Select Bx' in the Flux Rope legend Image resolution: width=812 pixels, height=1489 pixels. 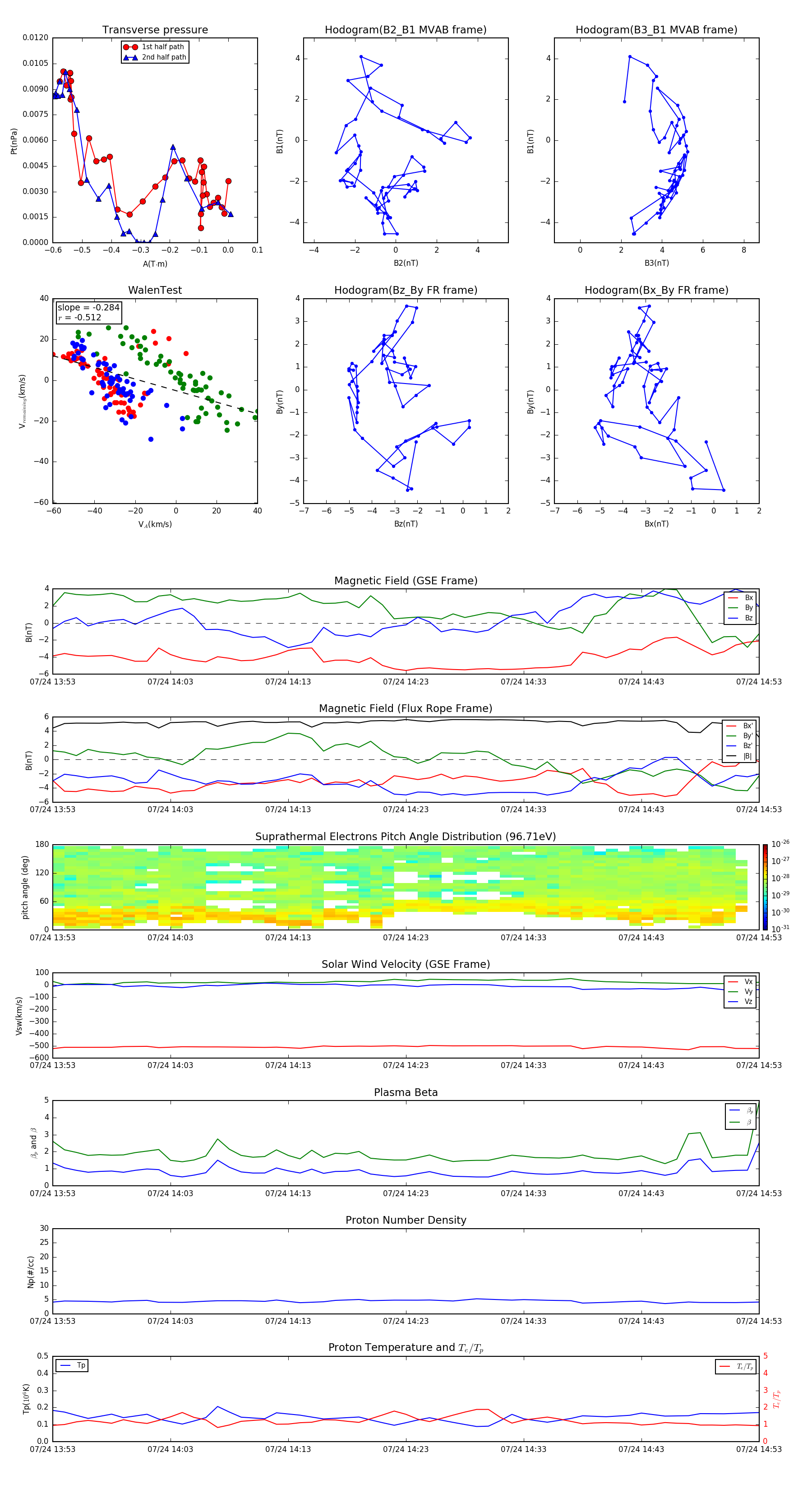click(740, 726)
